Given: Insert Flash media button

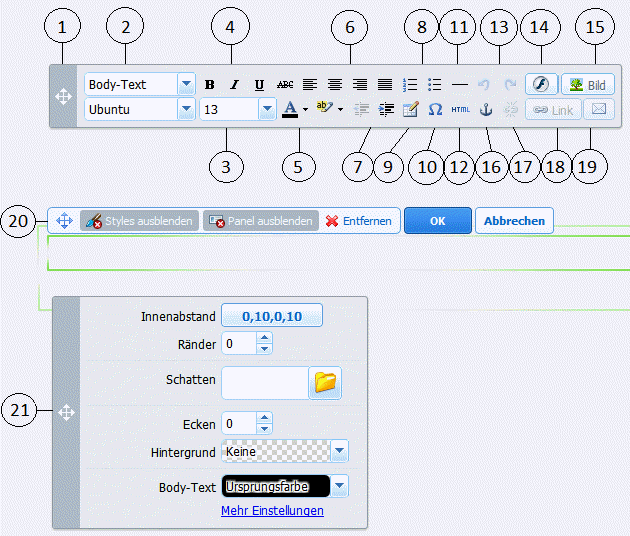Looking at the screenshot, I should [541, 84].
